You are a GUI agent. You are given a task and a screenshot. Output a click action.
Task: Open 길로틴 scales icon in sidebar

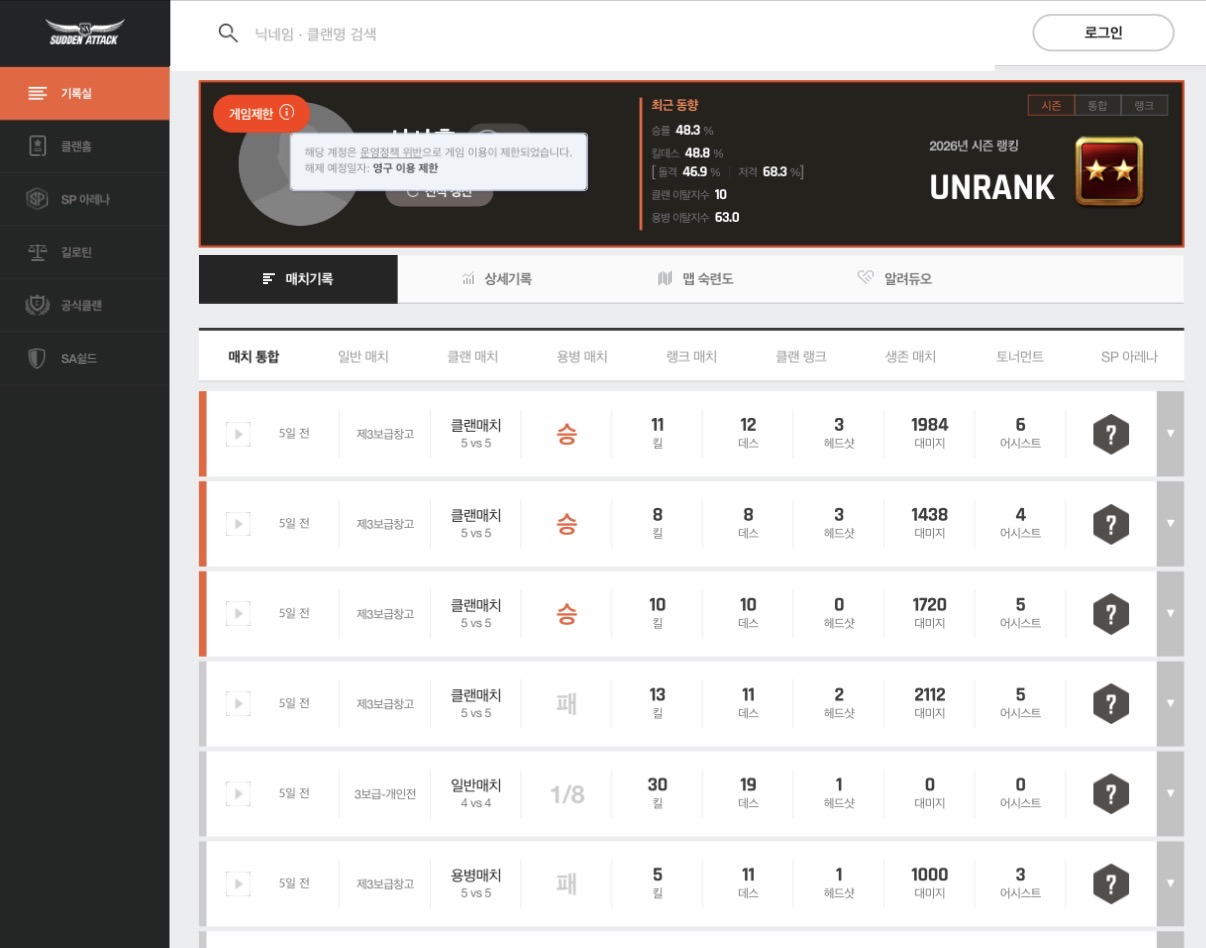click(37, 252)
